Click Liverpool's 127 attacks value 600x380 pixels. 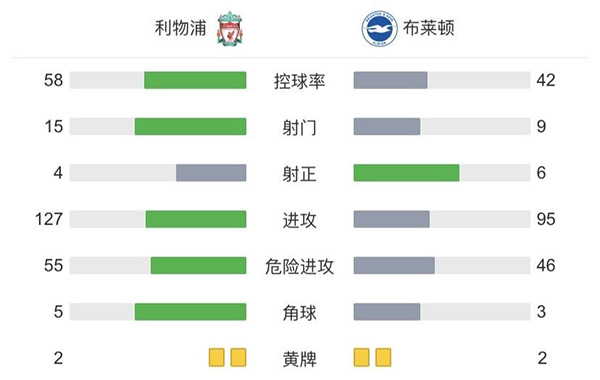(49, 219)
